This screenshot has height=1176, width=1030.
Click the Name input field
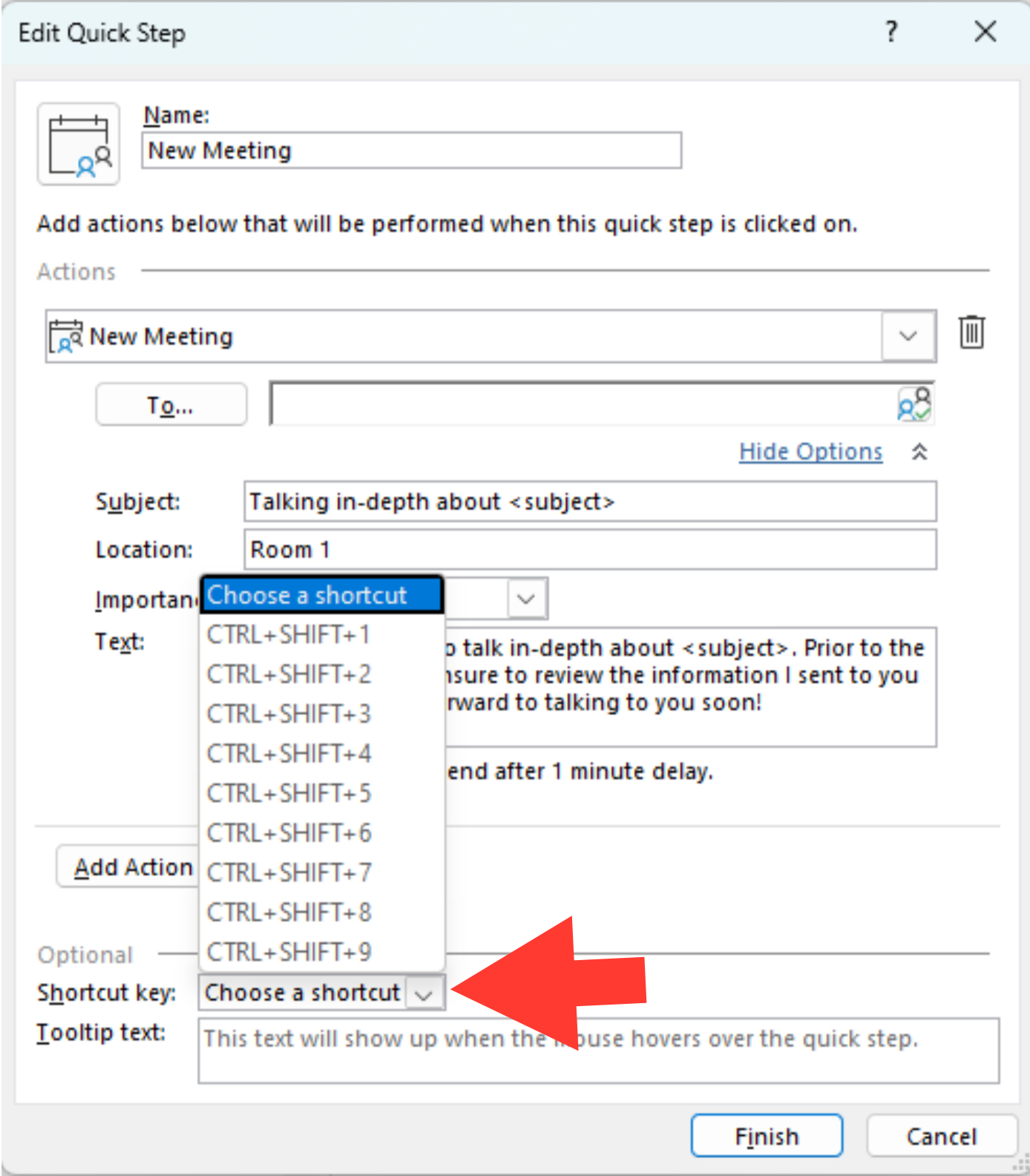point(411,151)
